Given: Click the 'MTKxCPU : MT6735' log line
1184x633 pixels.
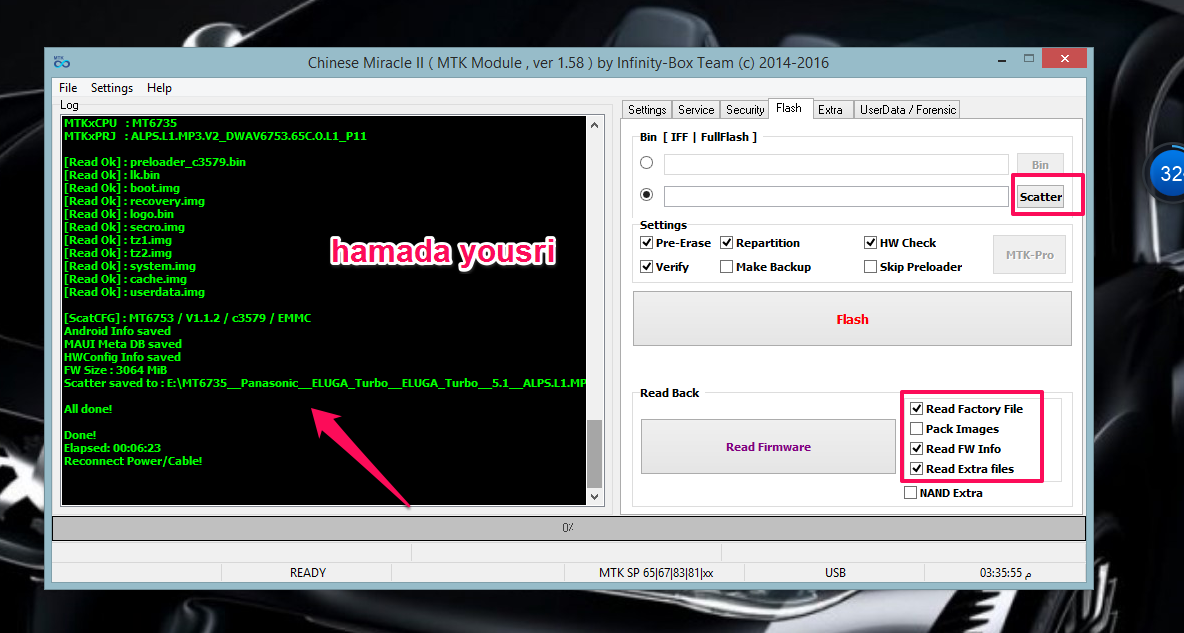Looking at the screenshot, I should 121,123.
